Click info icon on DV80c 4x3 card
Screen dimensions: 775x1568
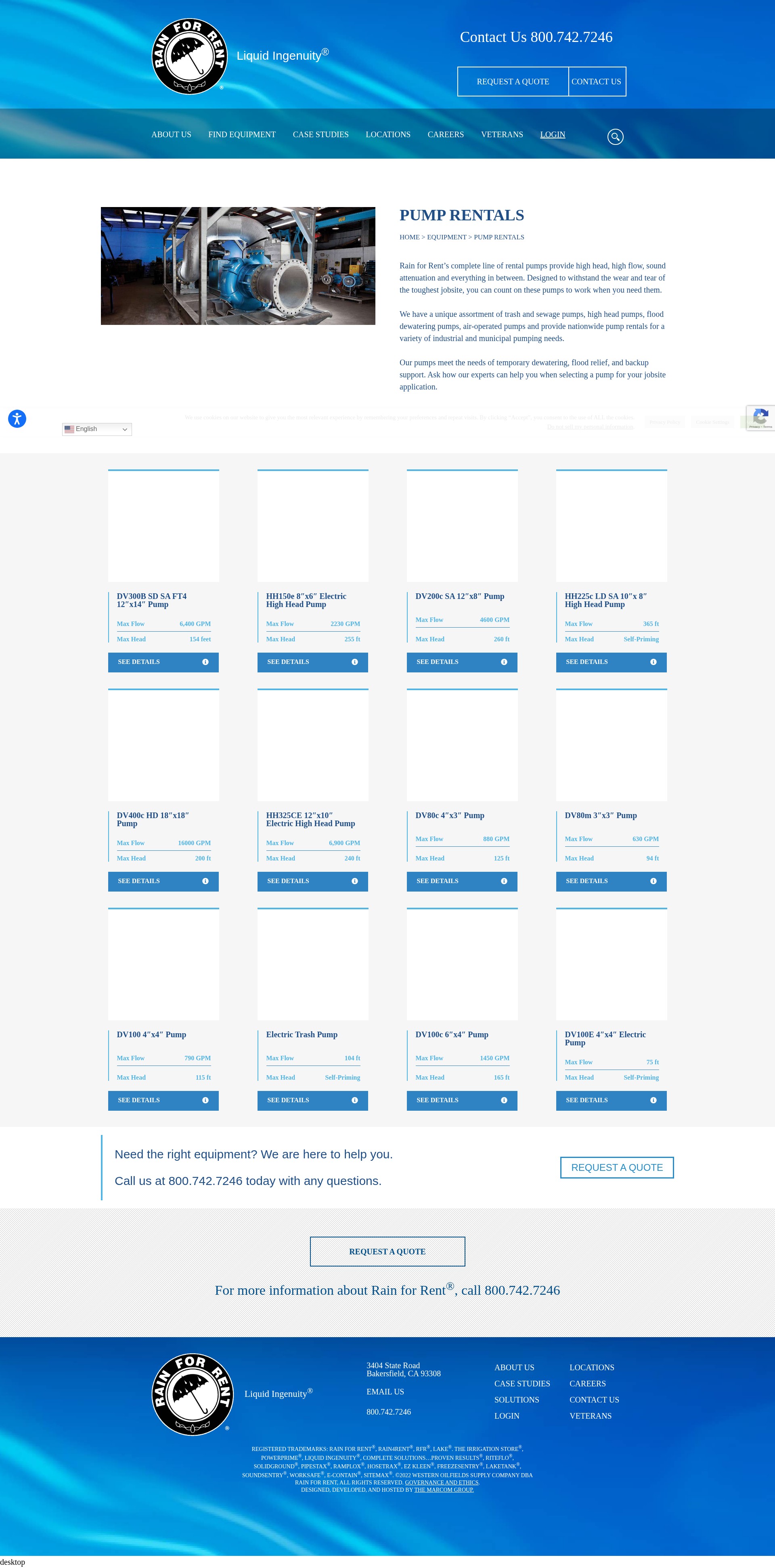click(x=503, y=881)
